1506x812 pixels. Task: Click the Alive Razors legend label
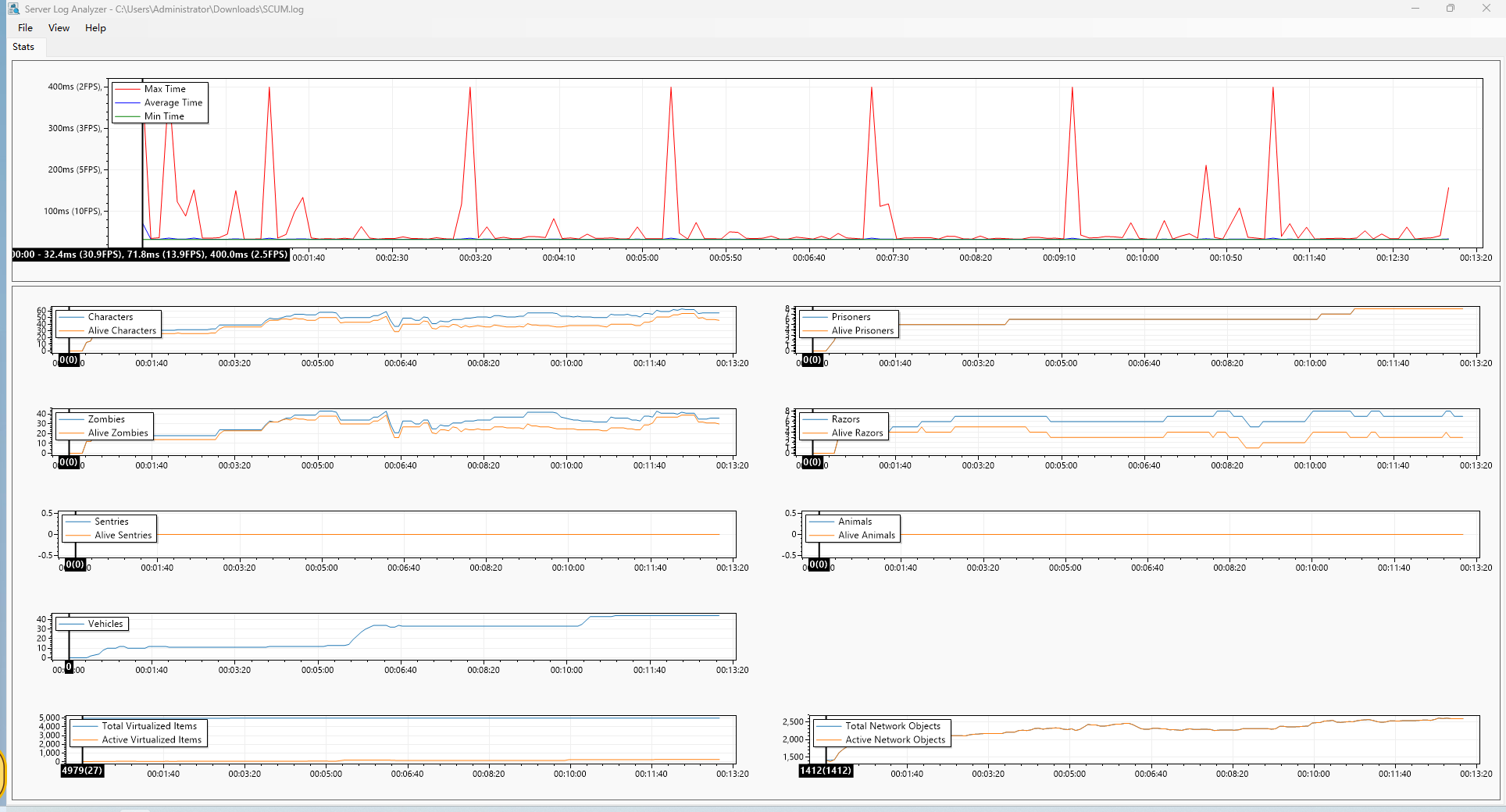(857, 433)
